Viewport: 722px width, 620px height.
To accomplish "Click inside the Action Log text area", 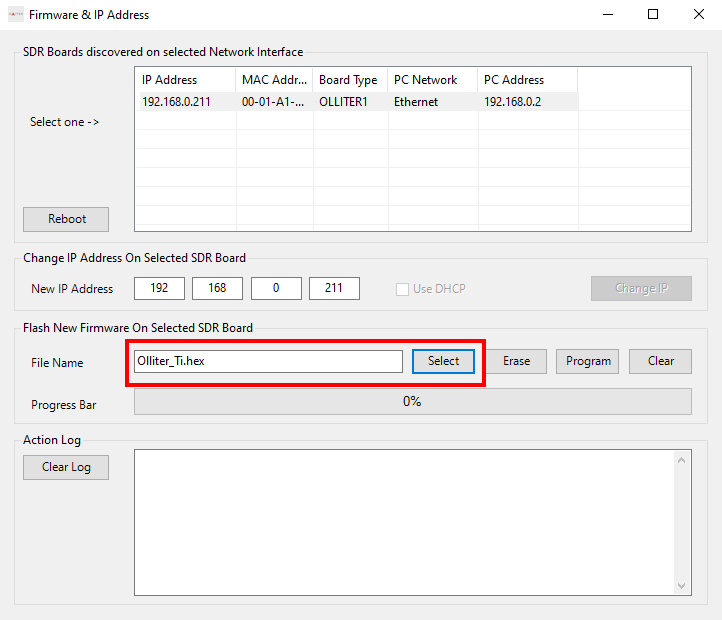I will [x=404, y=522].
